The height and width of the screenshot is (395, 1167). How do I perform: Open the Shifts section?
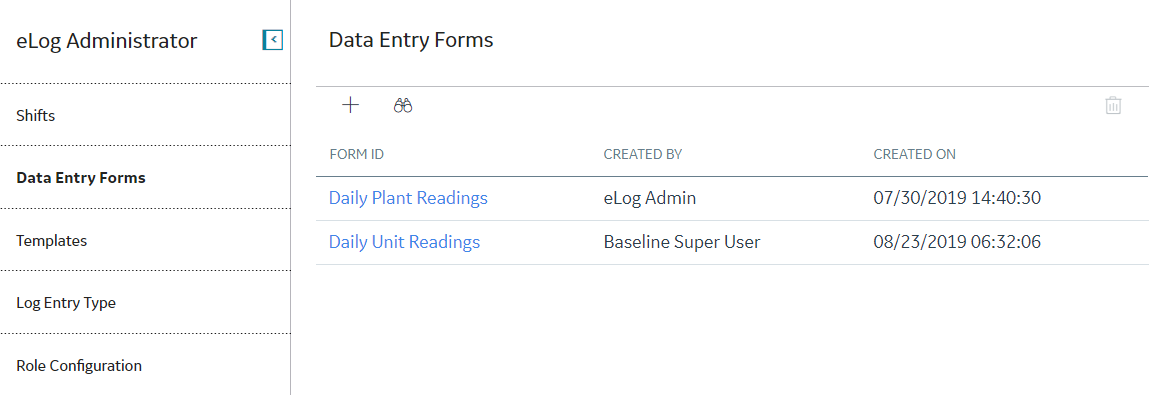point(36,115)
